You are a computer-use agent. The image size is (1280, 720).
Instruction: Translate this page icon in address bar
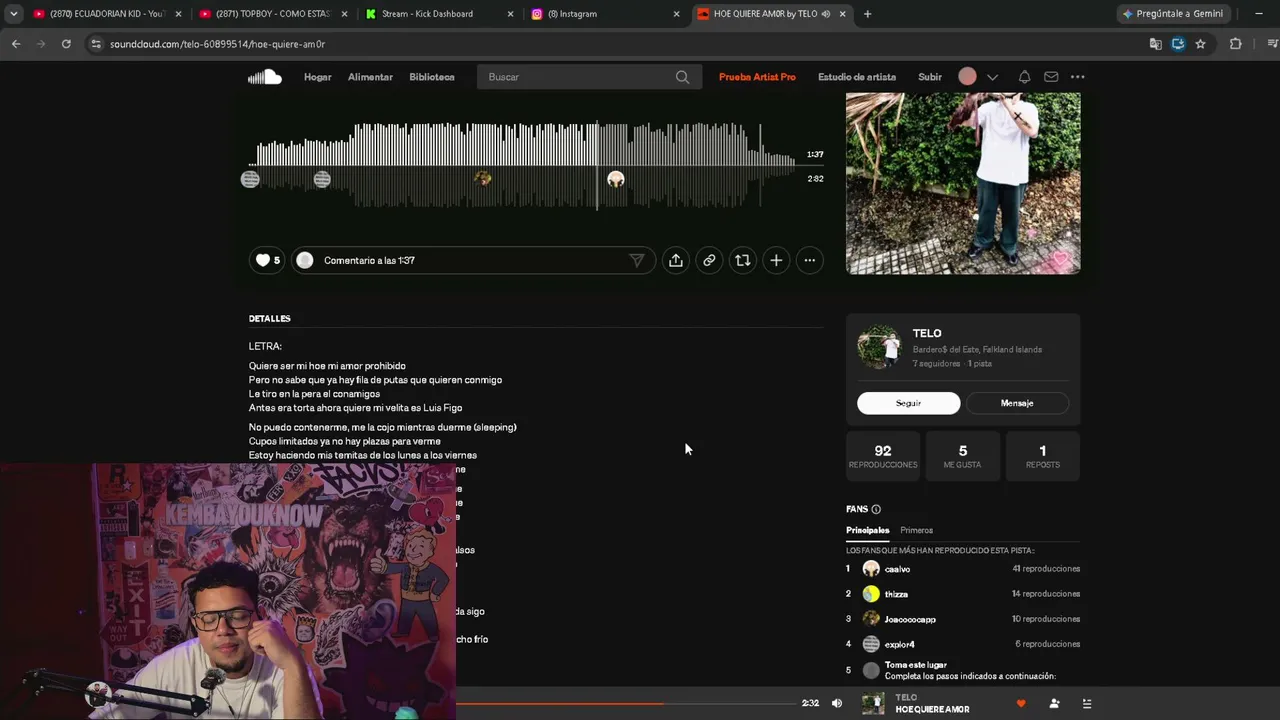1156,44
